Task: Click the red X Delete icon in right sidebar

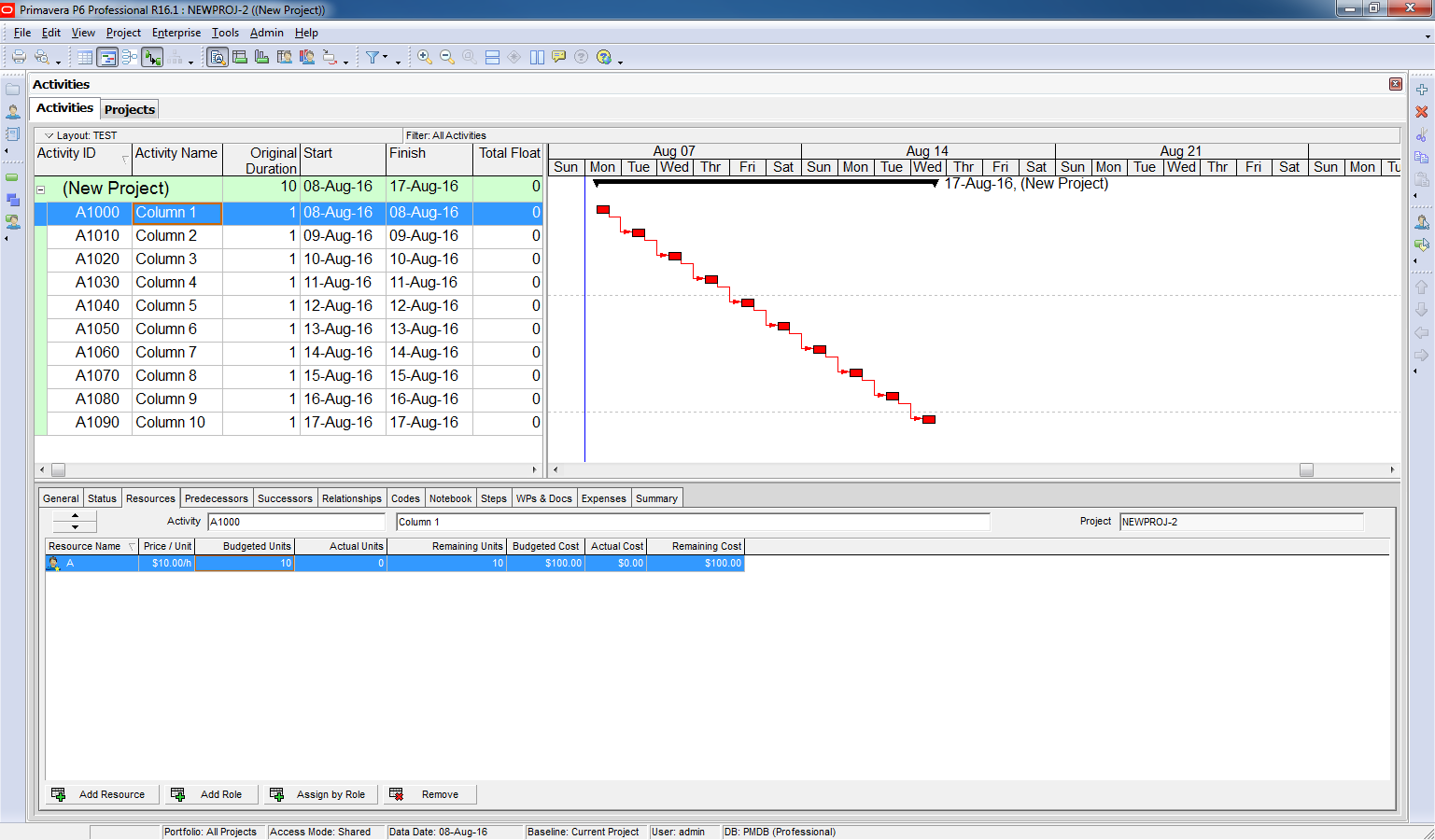Action: pos(1421,112)
